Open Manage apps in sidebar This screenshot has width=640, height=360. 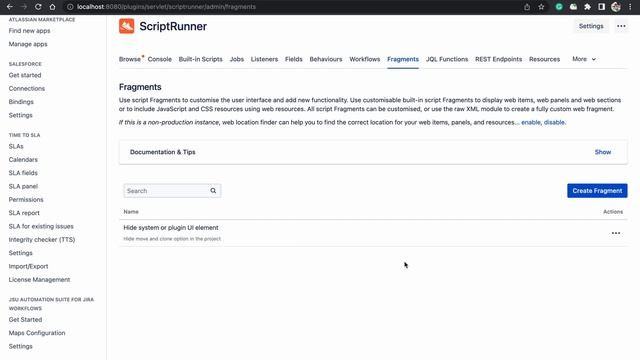(28, 44)
